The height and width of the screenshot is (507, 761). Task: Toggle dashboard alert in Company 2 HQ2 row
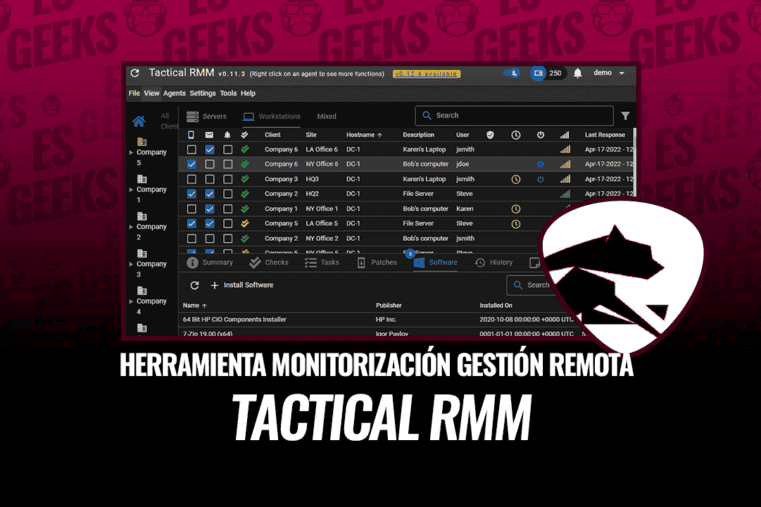pyautogui.click(x=228, y=194)
